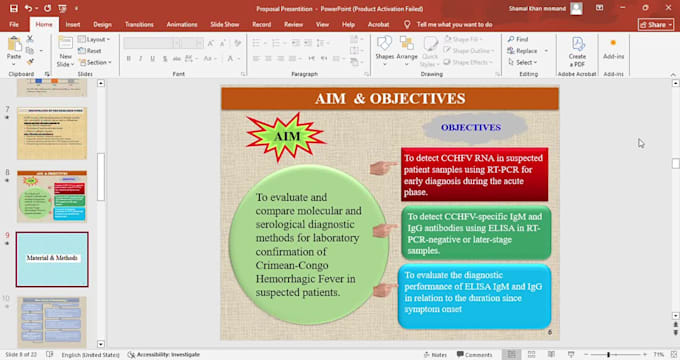Adjust the zoom slider handle
Screen dimensions: 680x360
(x=608, y=354)
